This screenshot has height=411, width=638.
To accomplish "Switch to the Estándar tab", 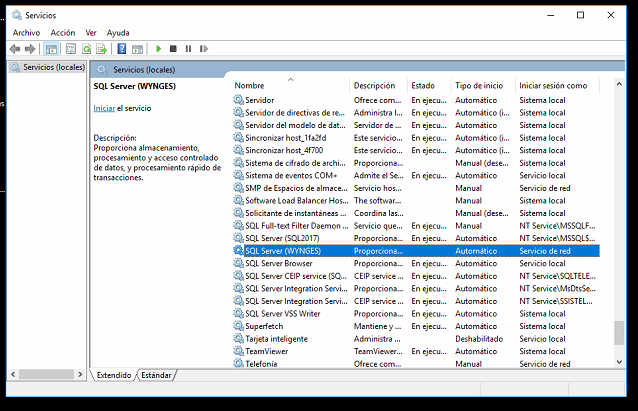I will (156, 375).
